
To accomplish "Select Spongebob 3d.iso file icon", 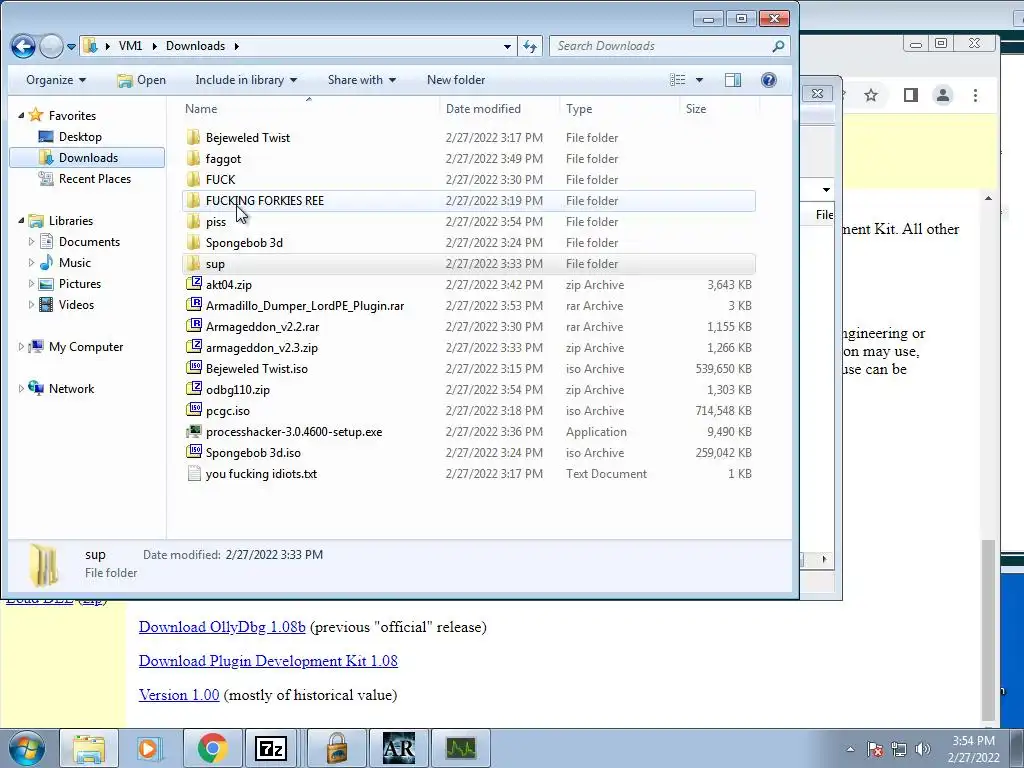I will pyautogui.click(x=193, y=452).
